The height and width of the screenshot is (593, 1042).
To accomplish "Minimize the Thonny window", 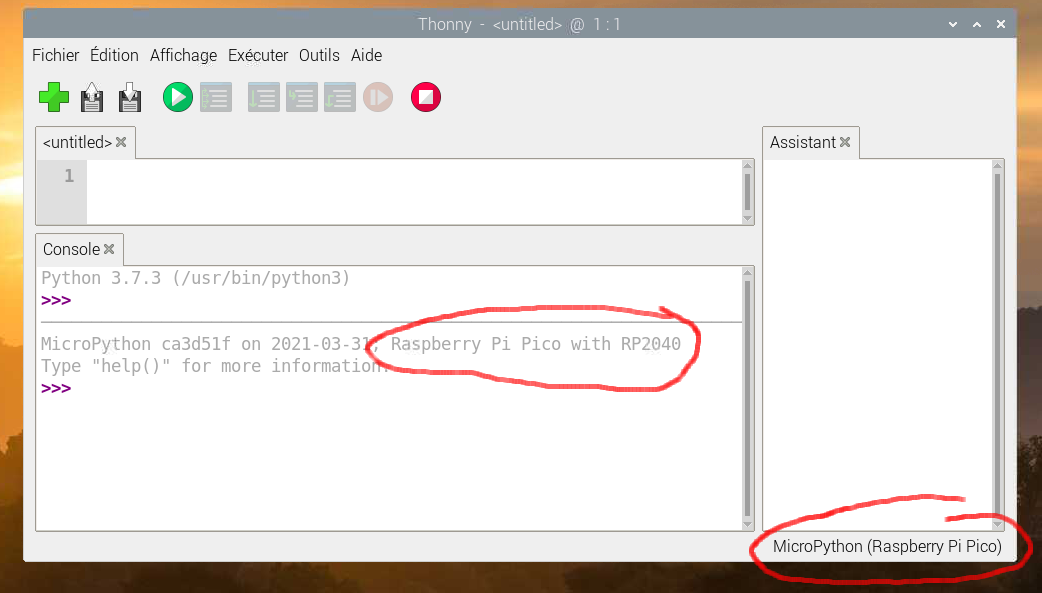I will [953, 24].
